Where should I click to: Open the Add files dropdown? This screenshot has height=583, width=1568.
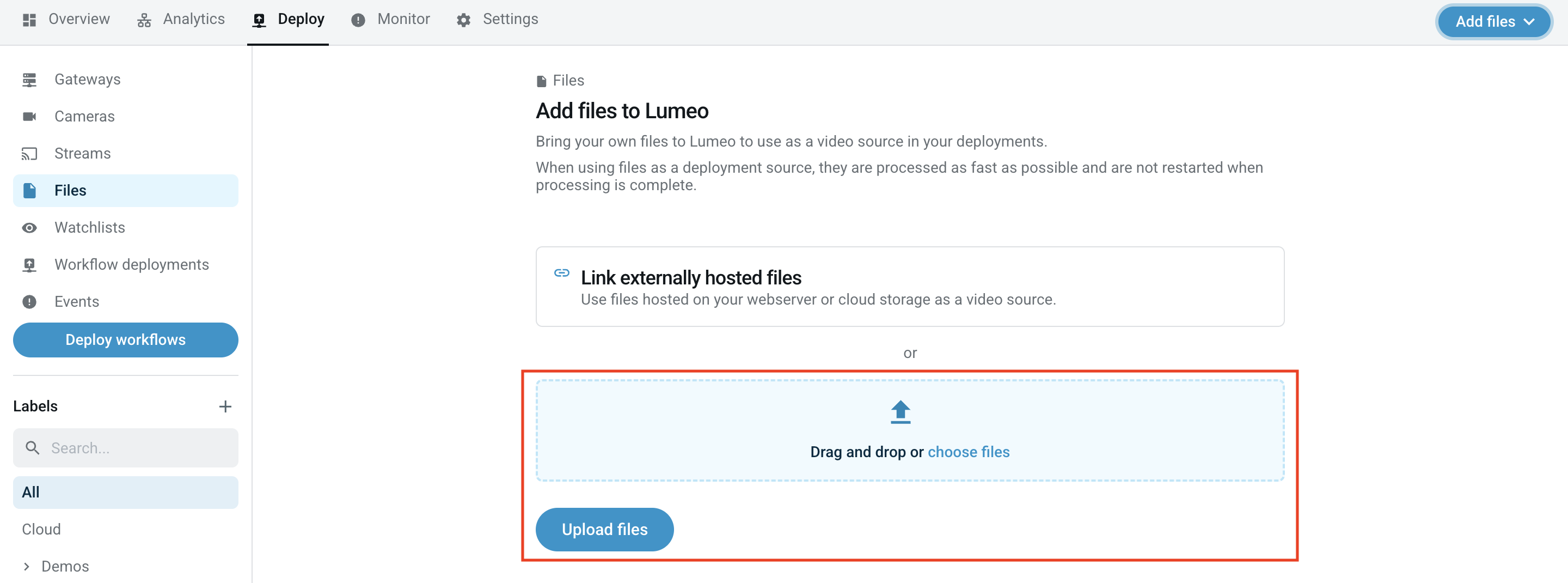(1494, 21)
